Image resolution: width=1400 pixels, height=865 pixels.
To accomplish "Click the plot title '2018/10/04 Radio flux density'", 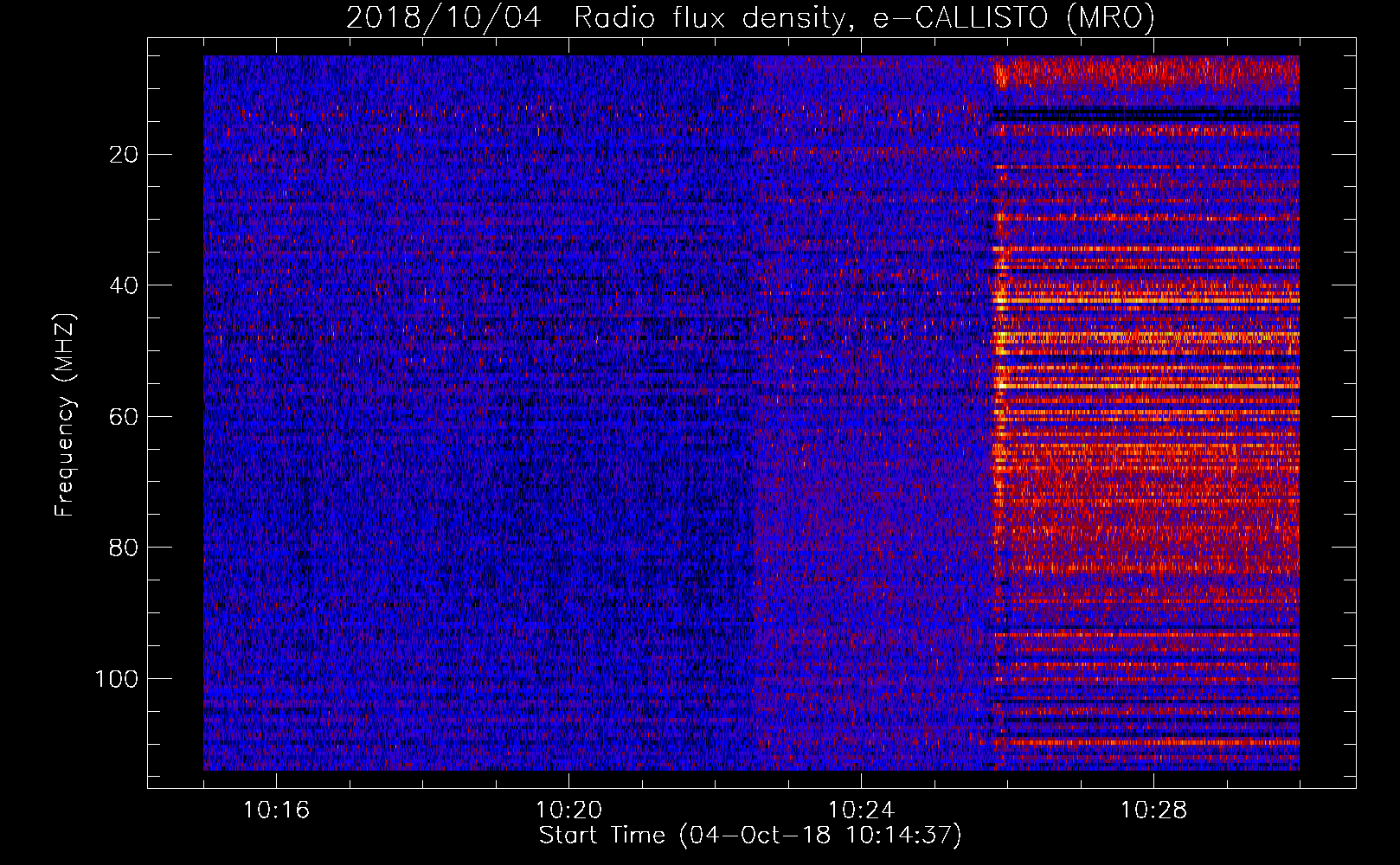I will click(750, 18).
